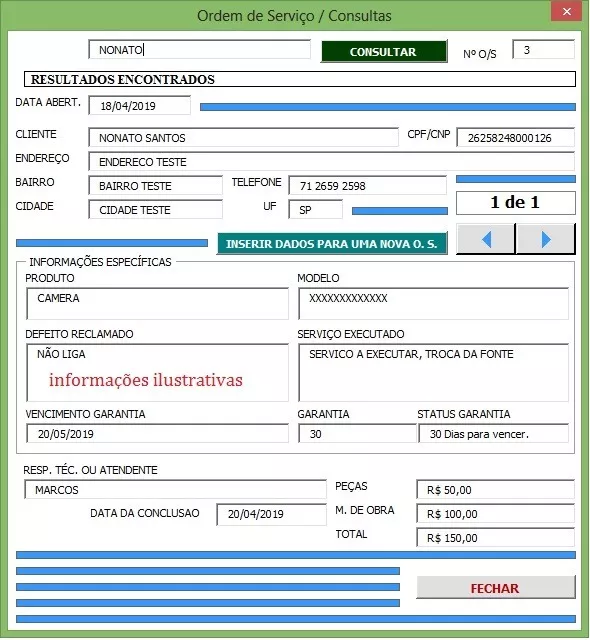Click the next record right arrow button
Image resolution: width=590 pixels, height=640 pixels.
(546, 239)
